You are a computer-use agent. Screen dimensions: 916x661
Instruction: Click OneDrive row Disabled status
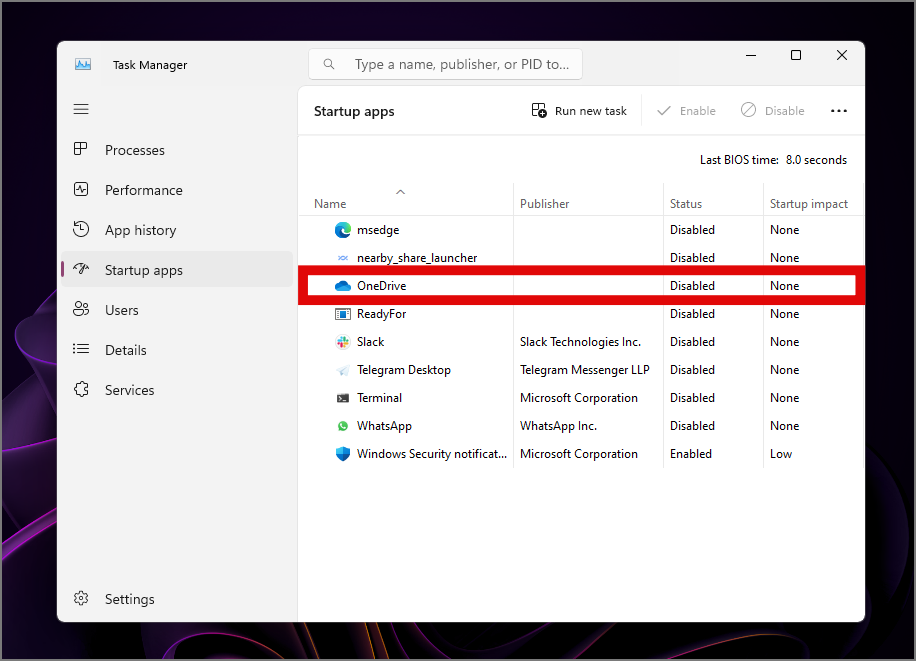click(x=692, y=286)
